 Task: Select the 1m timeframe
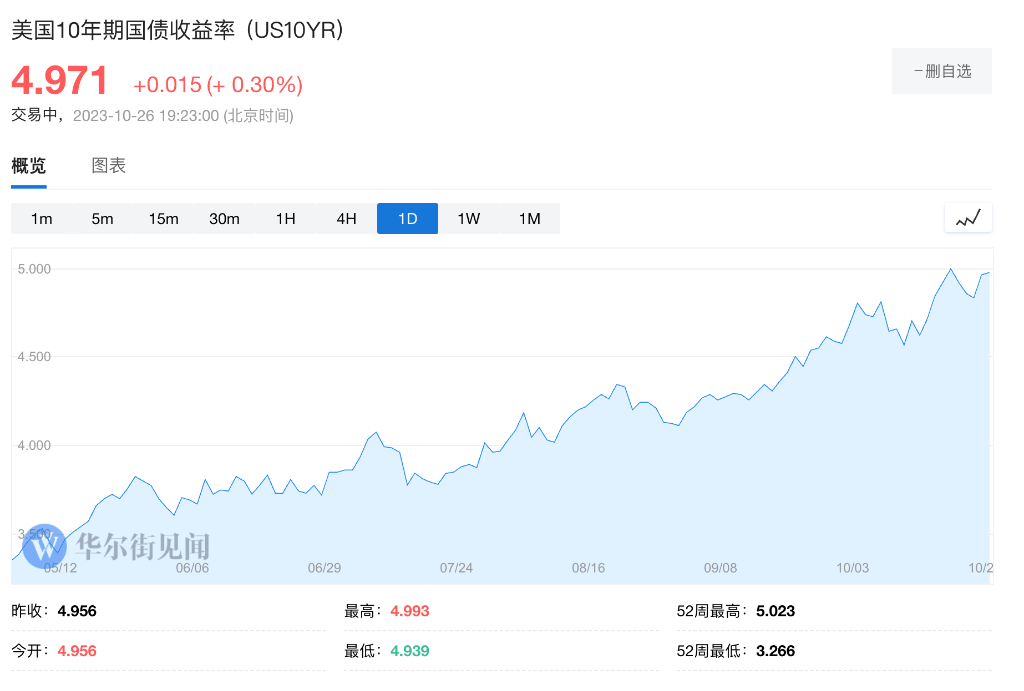pyautogui.click(x=41, y=219)
